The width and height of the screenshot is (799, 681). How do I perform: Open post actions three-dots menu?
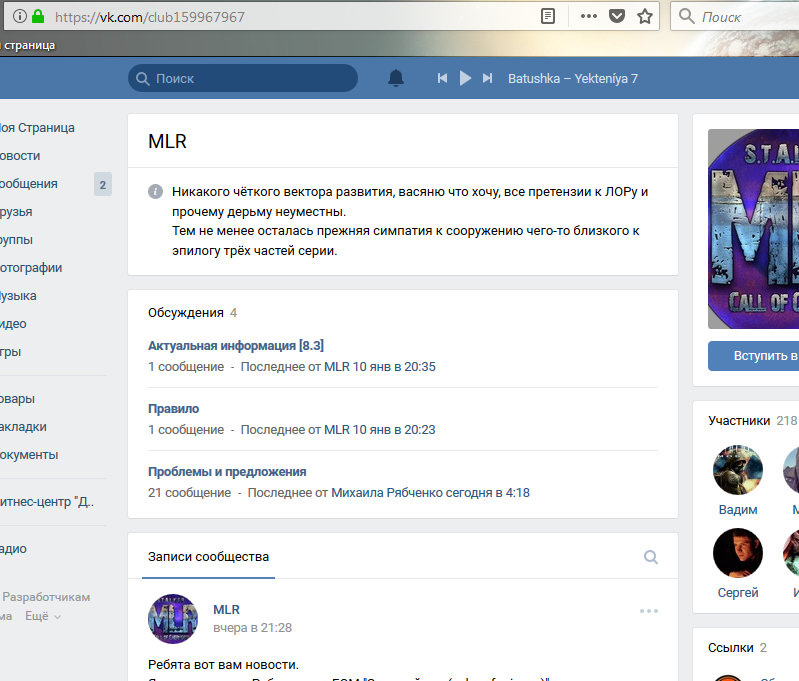(x=649, y=611)
